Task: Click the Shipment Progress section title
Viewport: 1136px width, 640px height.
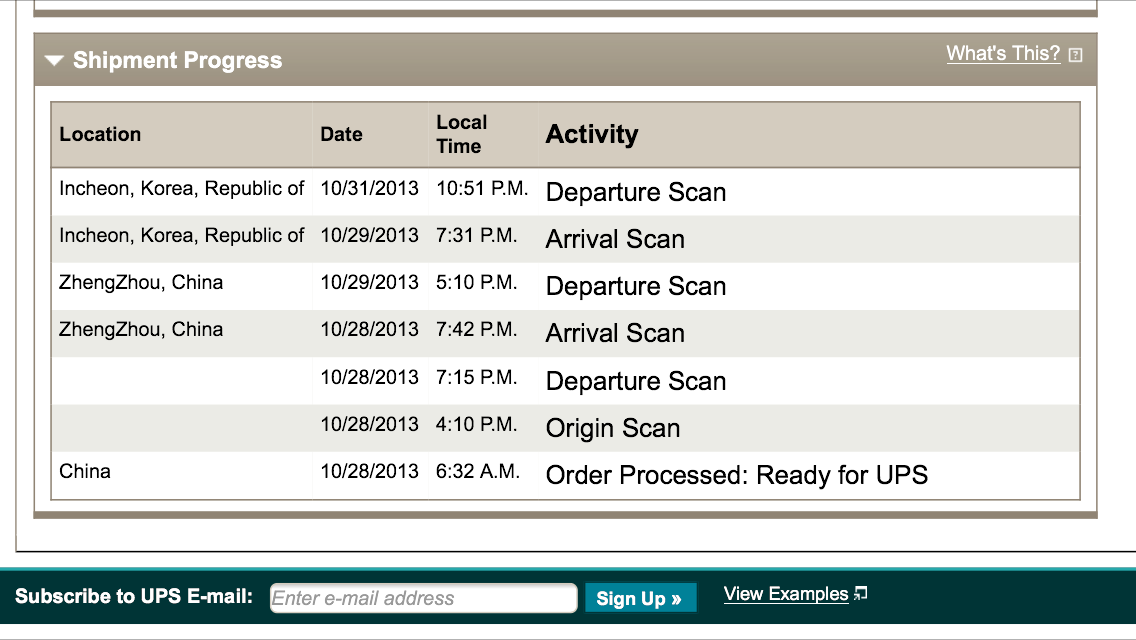Action: [177, 61]
